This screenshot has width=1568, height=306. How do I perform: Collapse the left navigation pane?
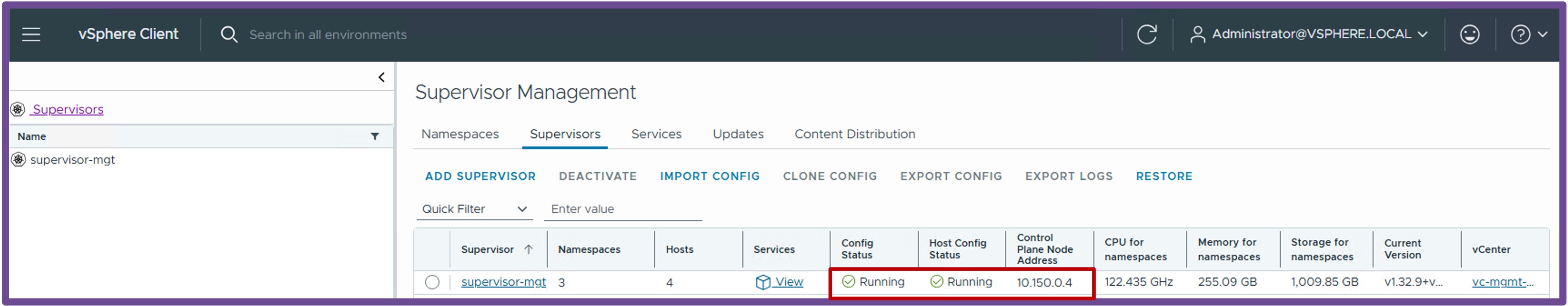(381, 77)
